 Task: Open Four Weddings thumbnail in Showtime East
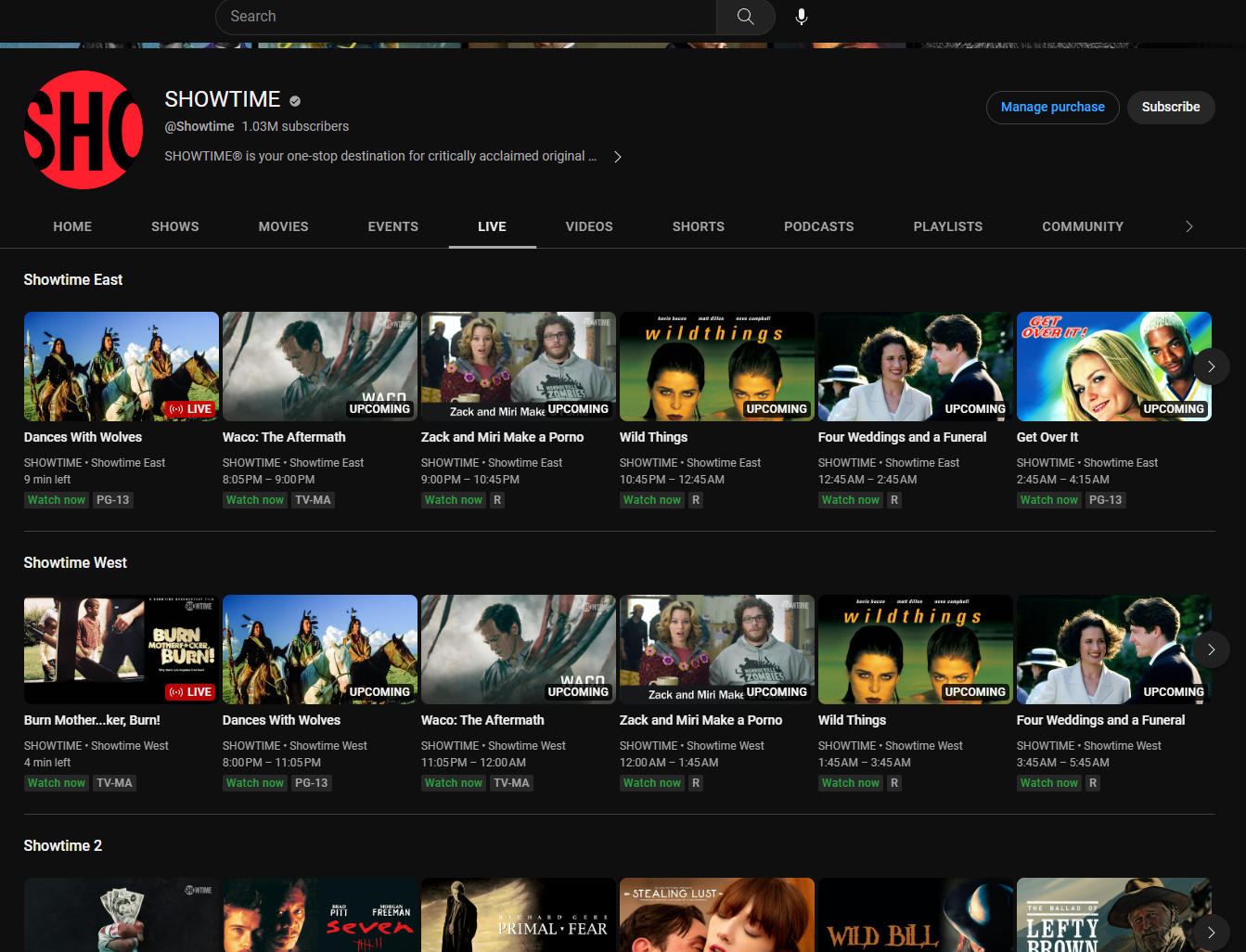click(916, 367)
